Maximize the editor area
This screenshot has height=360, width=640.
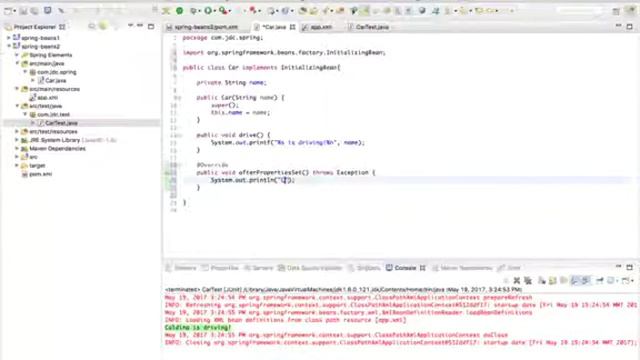629,27
